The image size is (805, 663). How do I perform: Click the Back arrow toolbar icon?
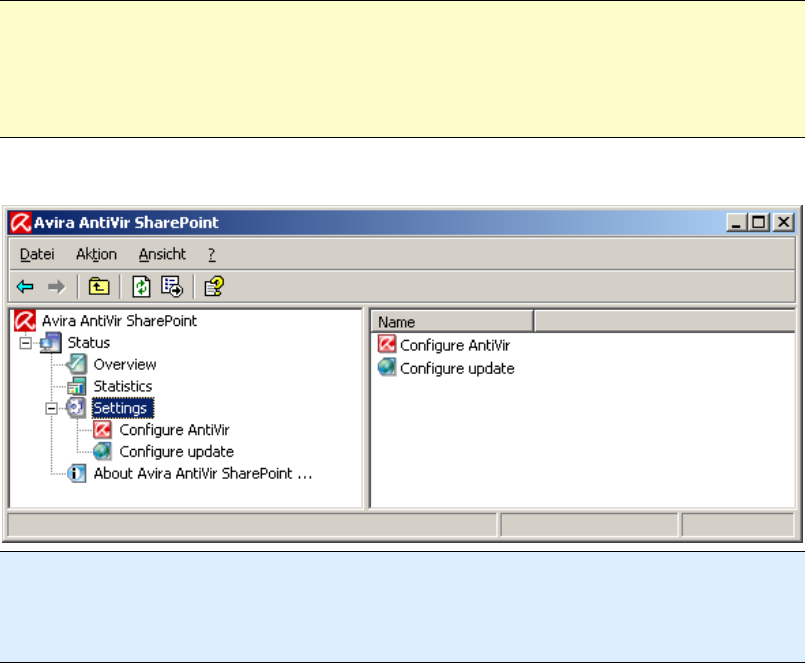[x=25, y=287]
